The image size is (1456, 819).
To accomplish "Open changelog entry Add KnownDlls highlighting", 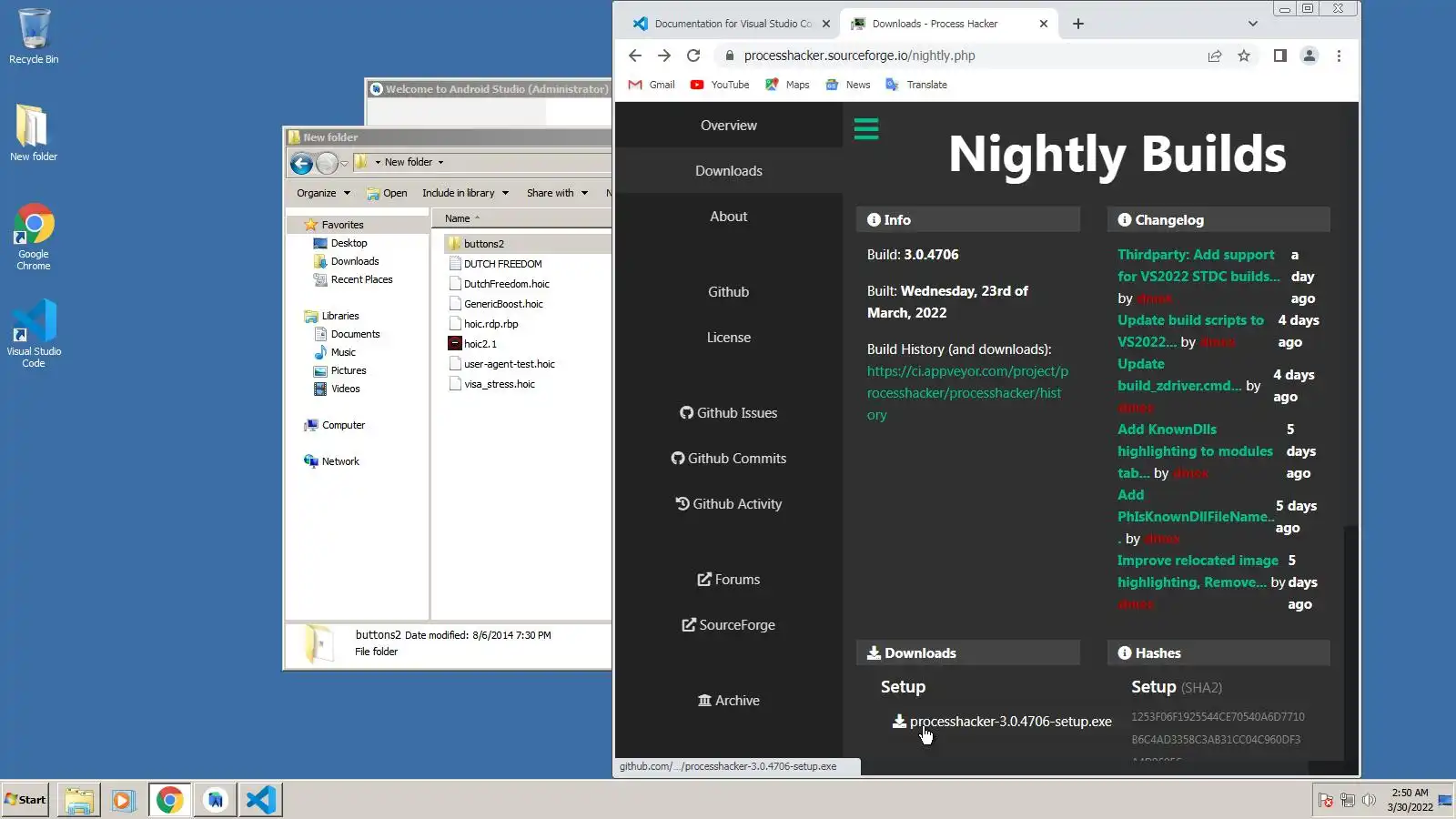I will tap(1195, 451).
